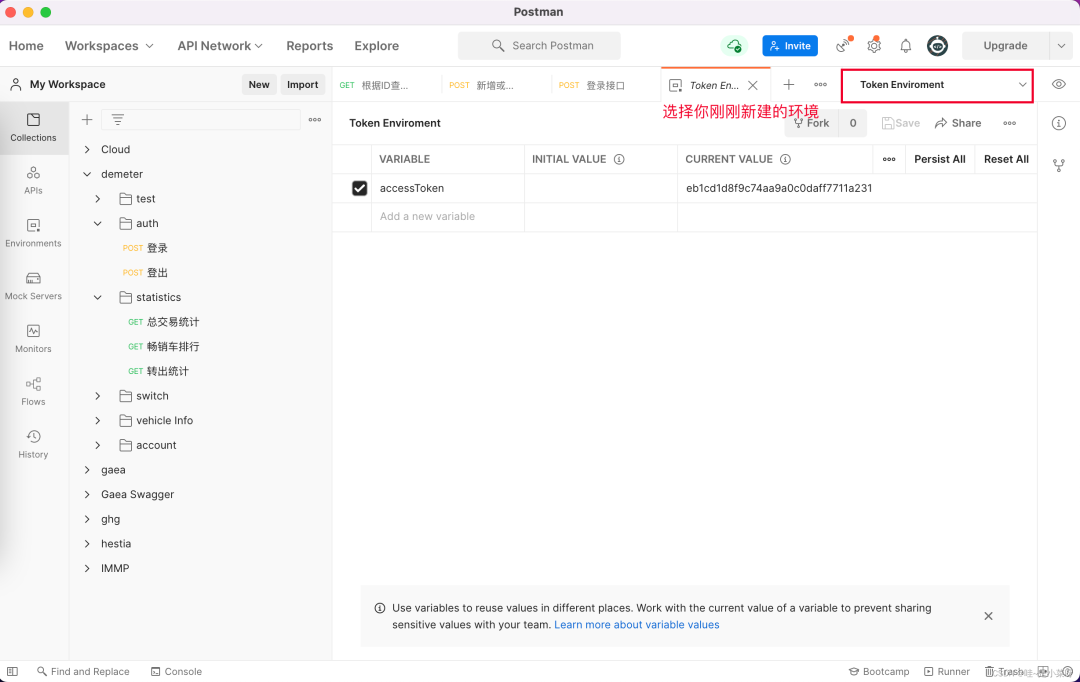Collapse the statistics folder
Screen dimensions: 1080x682
[98, 297]
